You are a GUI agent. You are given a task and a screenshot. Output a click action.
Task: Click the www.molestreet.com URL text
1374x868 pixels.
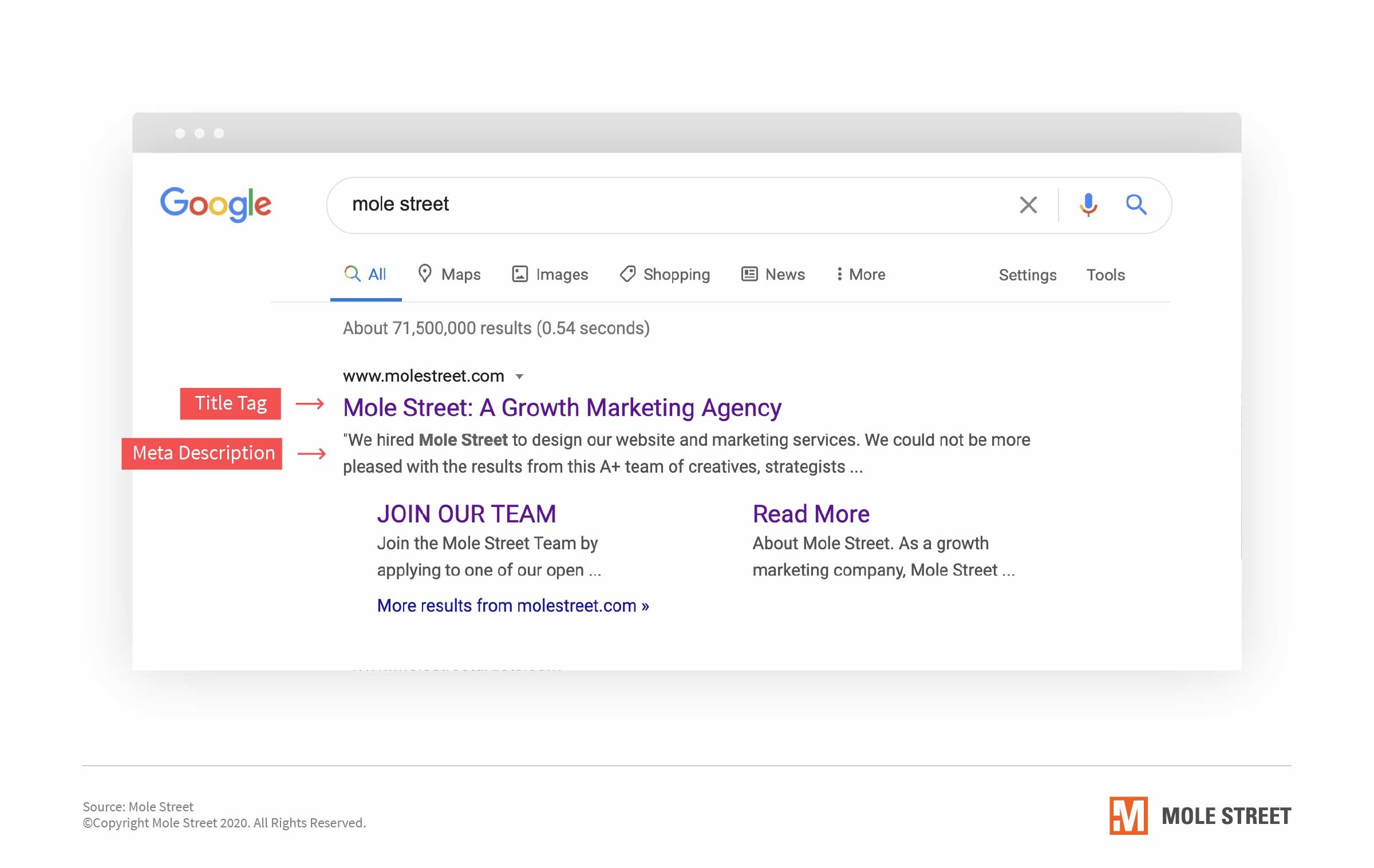pyautogui.click(x=424, y=376)
